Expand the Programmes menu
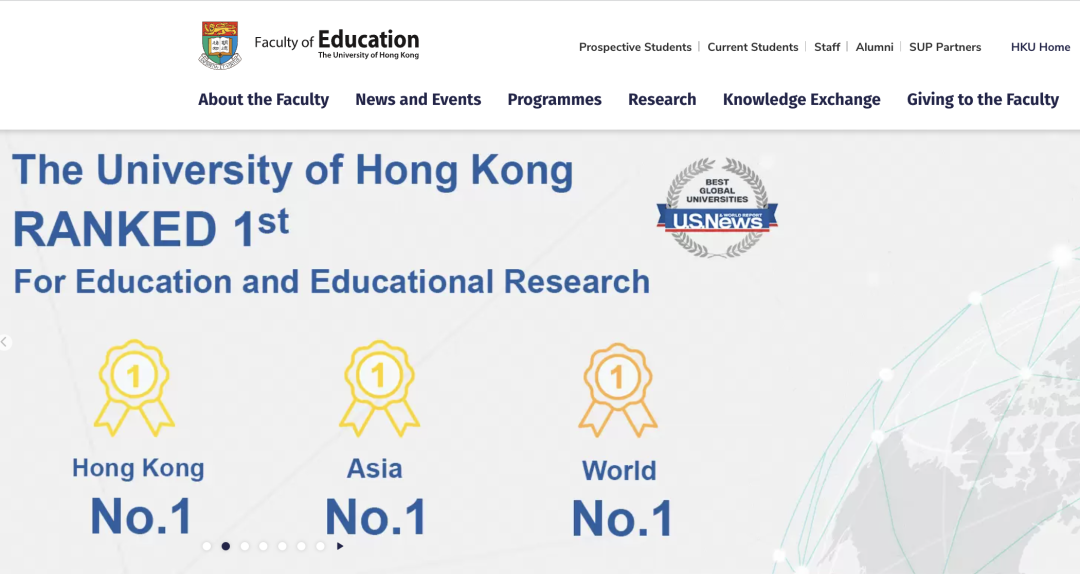 pyautogui.click(x=554, y=99)
